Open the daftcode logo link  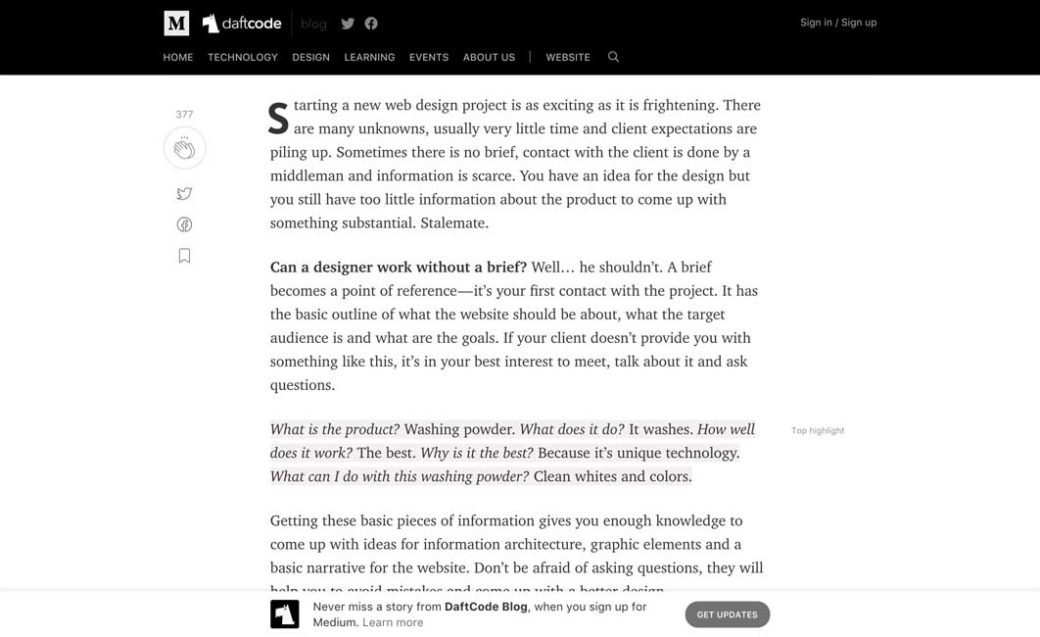(241, 23)
